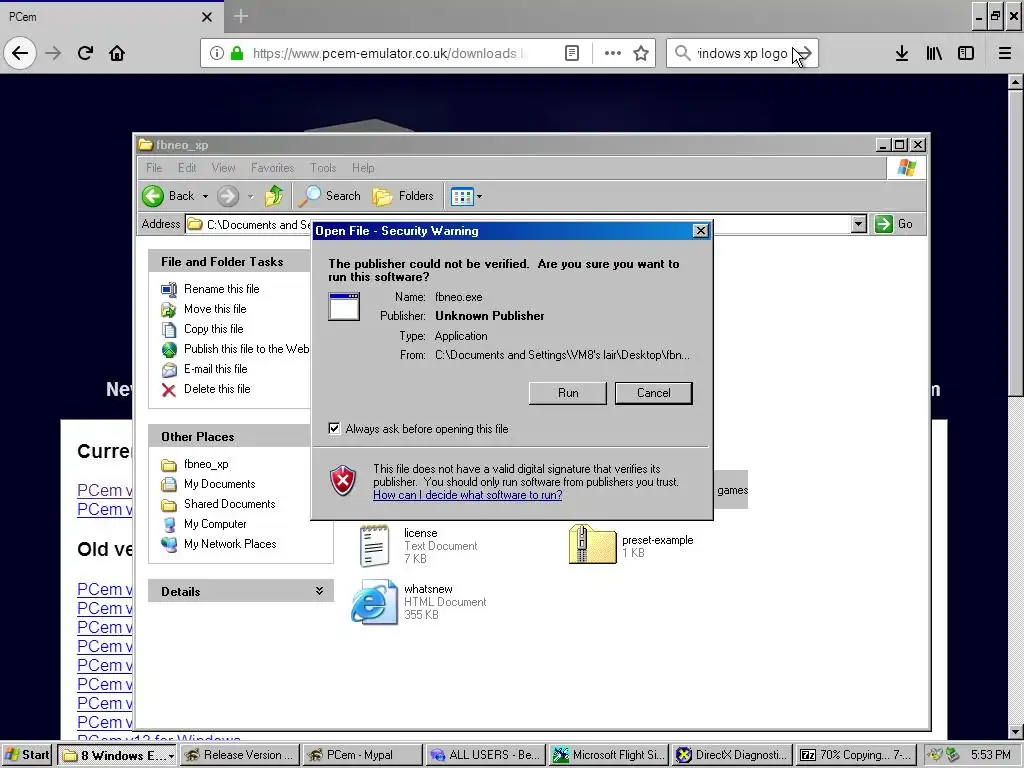The image size is (1024, 768).
Task: Open the File menu in fbneo_xp window
Action: 154,168
